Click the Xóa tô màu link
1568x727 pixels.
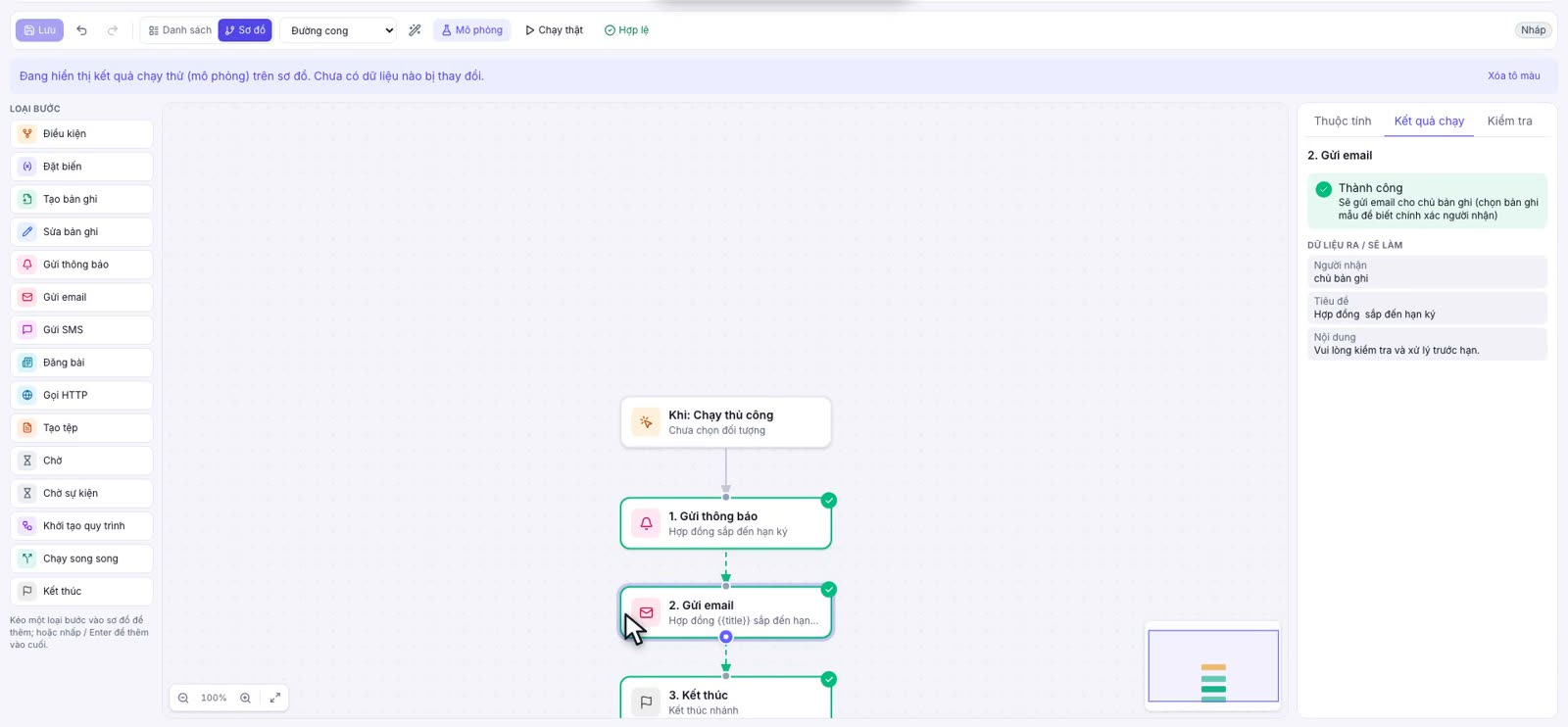pyautogui.click(x=1513, y=76)
